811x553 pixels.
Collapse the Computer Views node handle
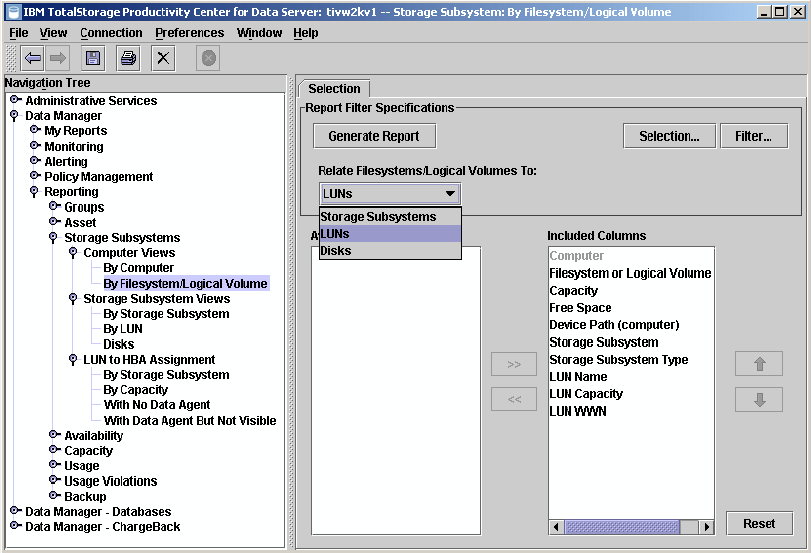73,252
